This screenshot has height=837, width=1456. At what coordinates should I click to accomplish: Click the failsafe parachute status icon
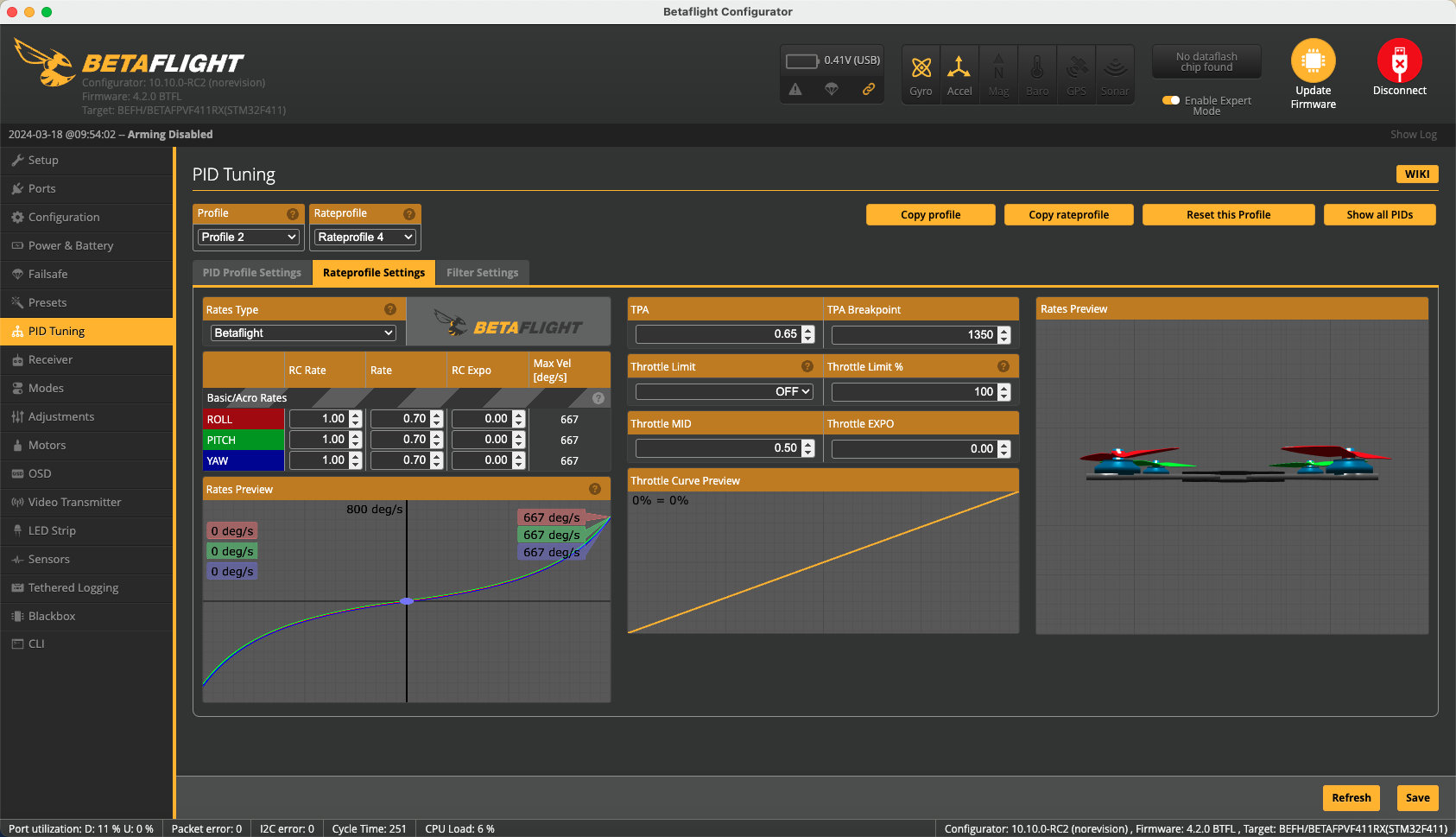(832, 89)
